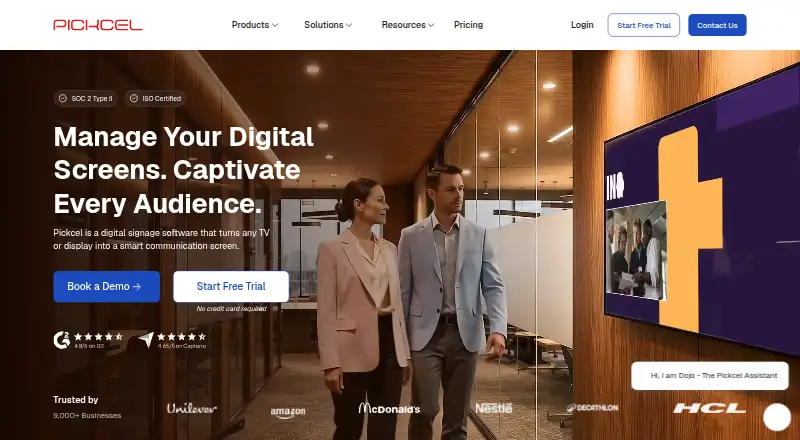Click the Contact Us button
The height and width of the screenshot is (440, 800).
[x=717, y=25]
